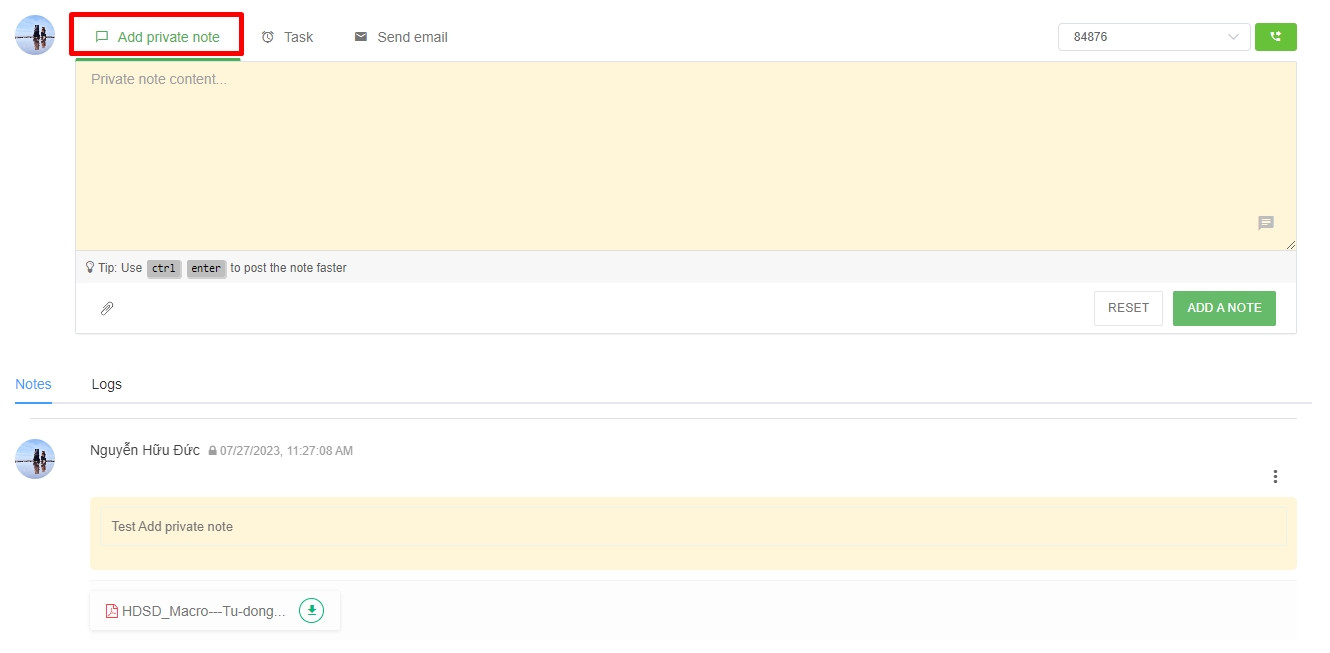Click the lock icon beside the note timestamp
The width and height of the screenshot is (1330, 653).
(212, 451)
